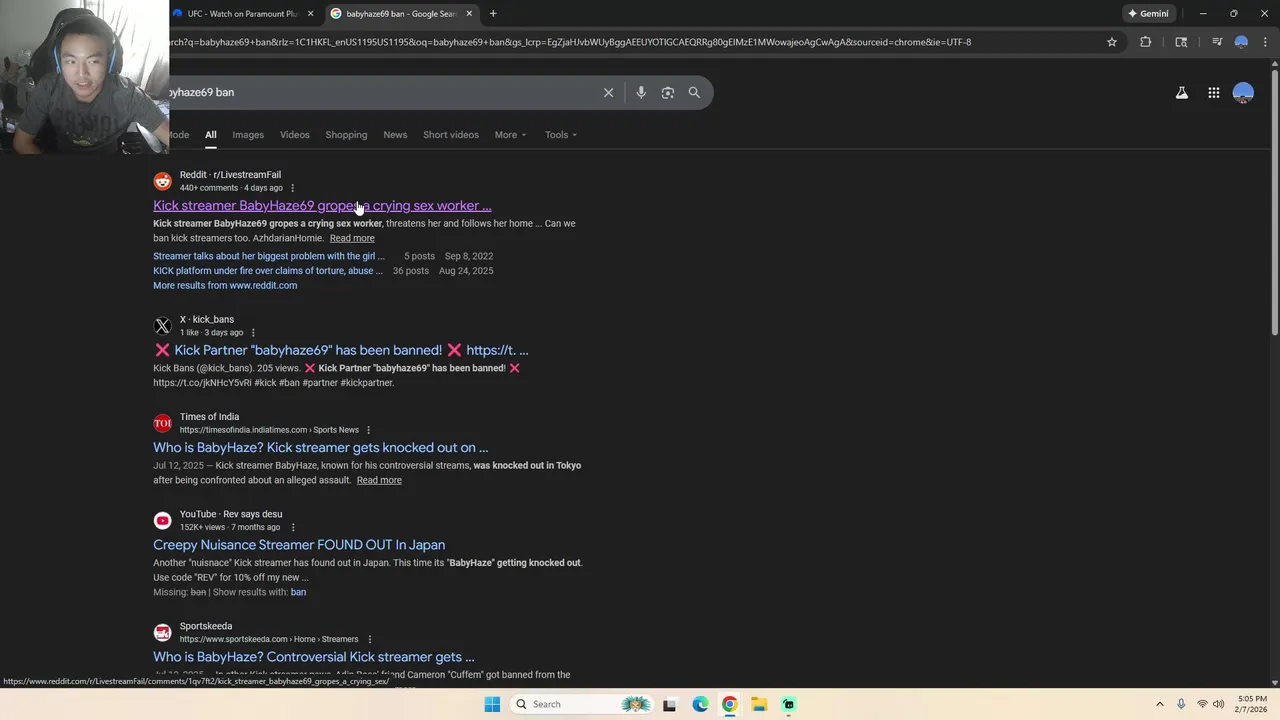Viewport: 1280px width, 720px height.
Task: Expand the Tools dropdown
Action: click(x=561, y=135)
